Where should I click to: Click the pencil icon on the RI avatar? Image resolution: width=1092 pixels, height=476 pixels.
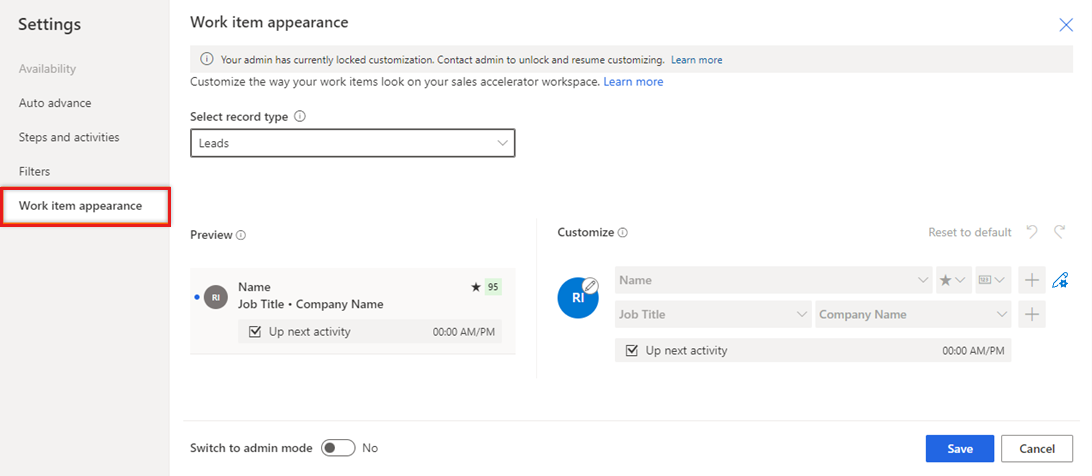590,285
